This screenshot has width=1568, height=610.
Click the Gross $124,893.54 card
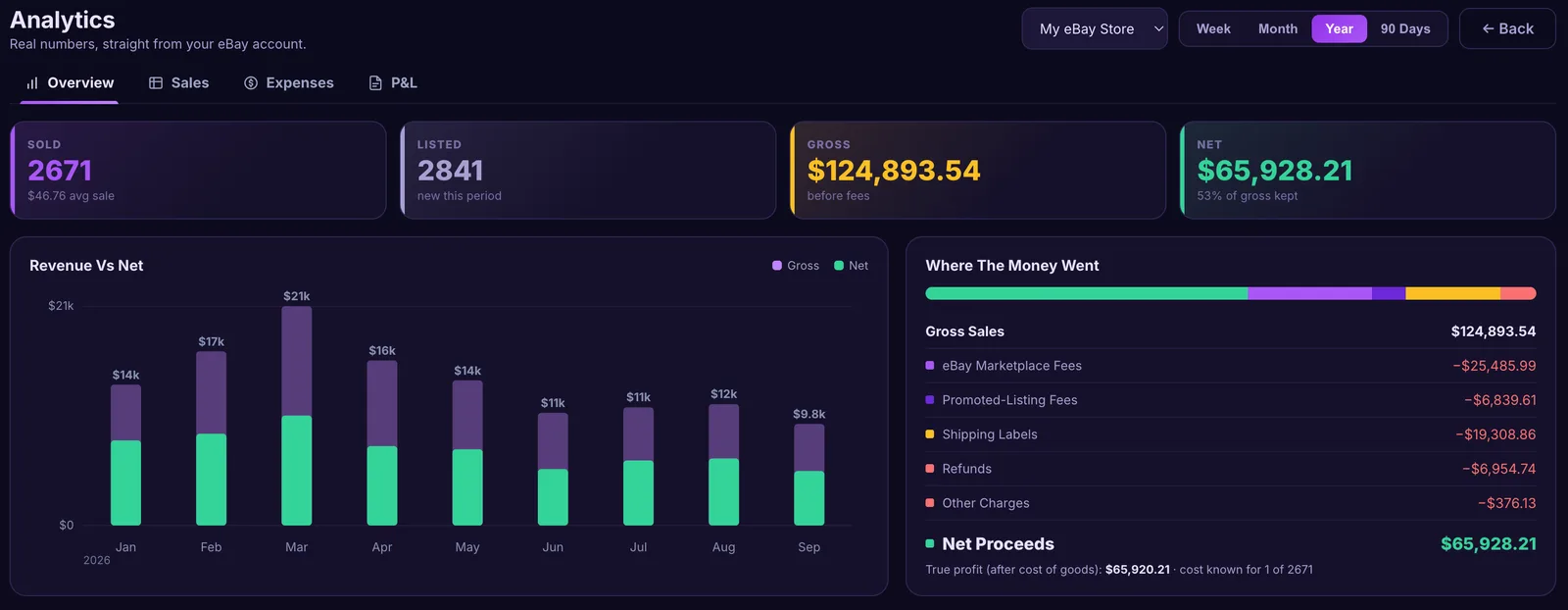pos(978,170)
